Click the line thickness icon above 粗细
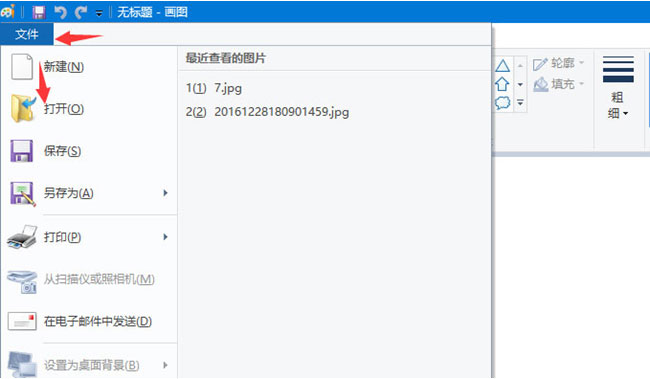The image size is (650, 379). [618, 69]
